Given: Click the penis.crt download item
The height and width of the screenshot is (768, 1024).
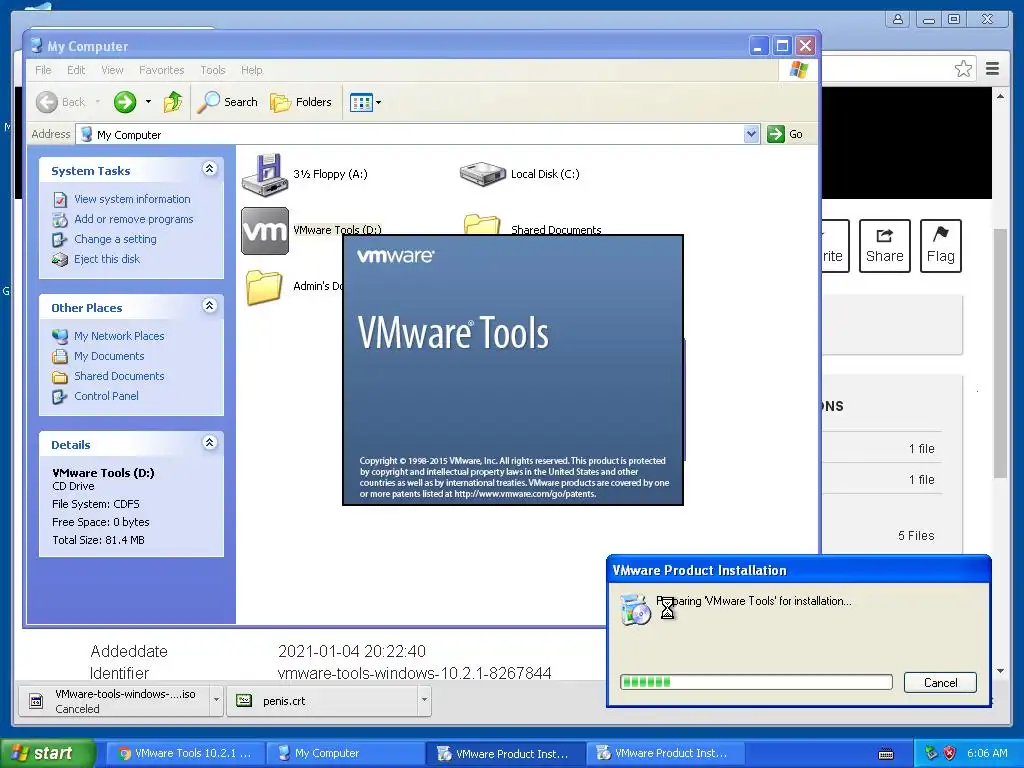Looking at the screenshot, I should pyautogui.click(x=322, y=701).
